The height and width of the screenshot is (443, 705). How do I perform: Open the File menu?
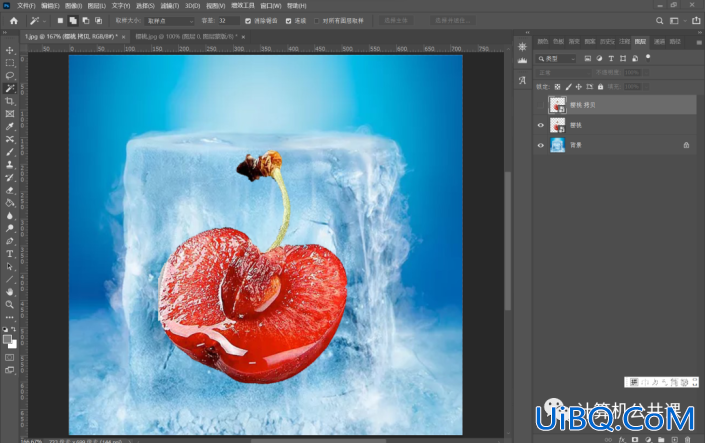click(x=26, y=6)
